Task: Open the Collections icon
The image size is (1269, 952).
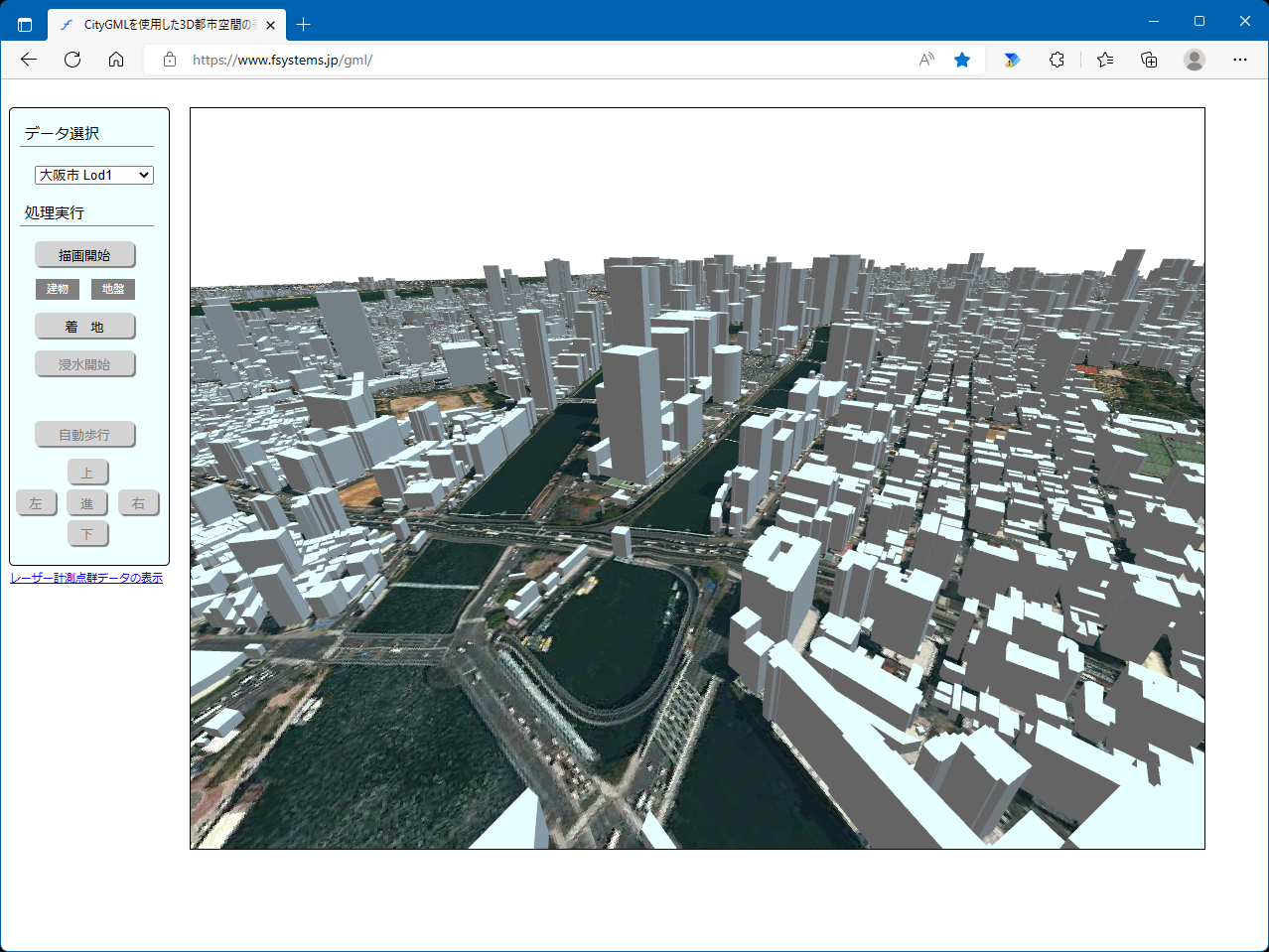Action: click(x=1149, y=60)
